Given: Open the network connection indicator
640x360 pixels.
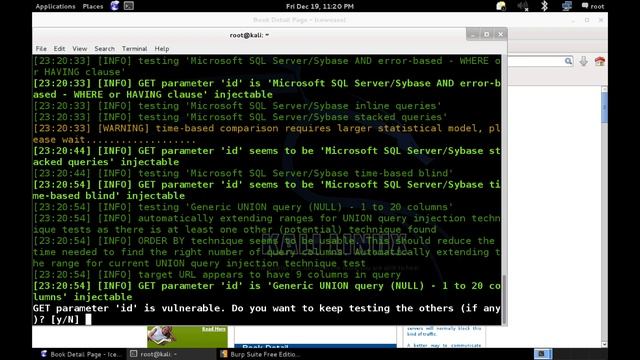Looking at the screenshot, I should click(567, 6).
